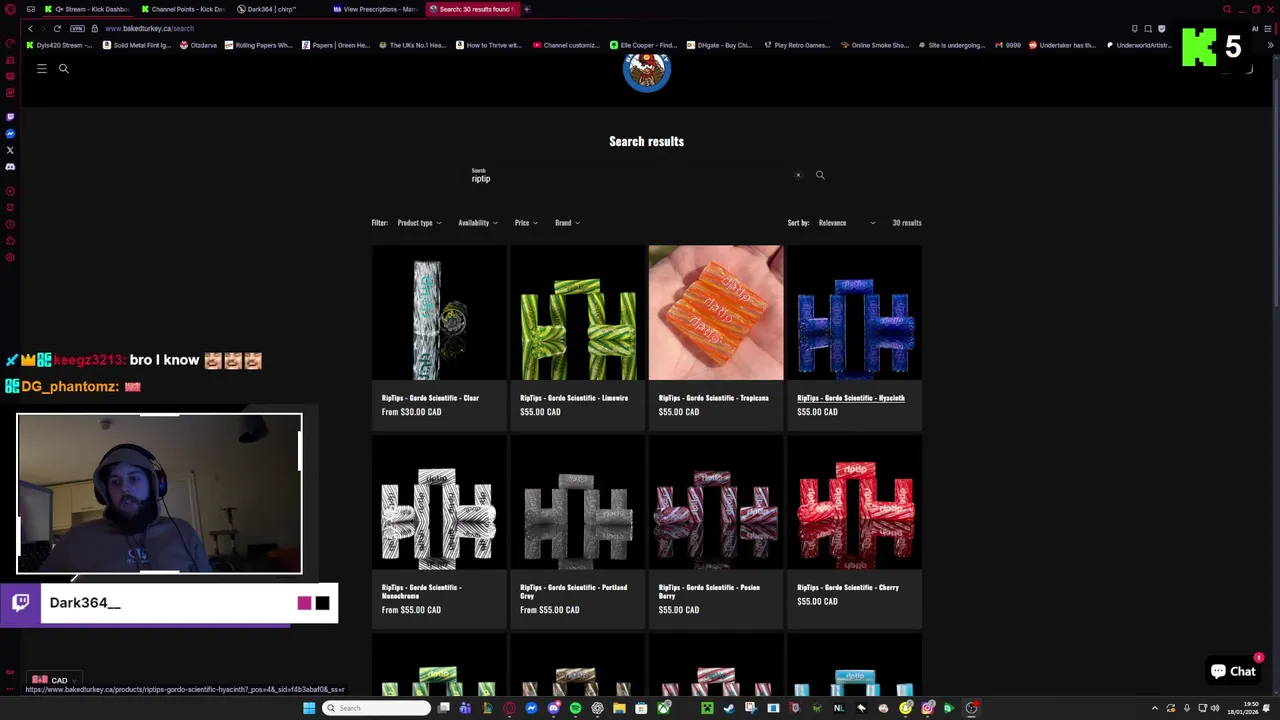Open How to Thrive bookmark

(x=489, y=45)
